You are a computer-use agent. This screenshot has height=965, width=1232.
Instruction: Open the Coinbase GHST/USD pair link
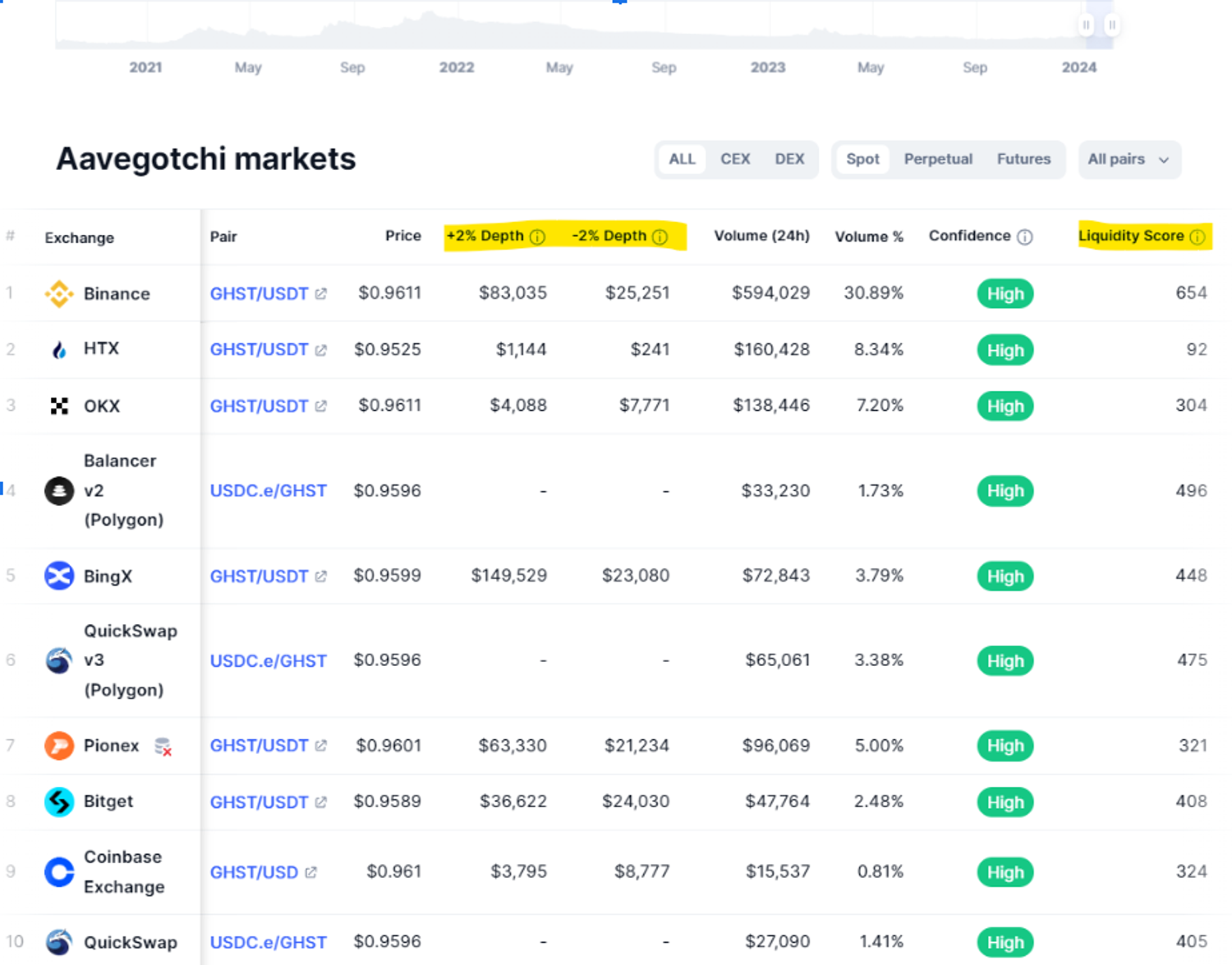(255, 872)
